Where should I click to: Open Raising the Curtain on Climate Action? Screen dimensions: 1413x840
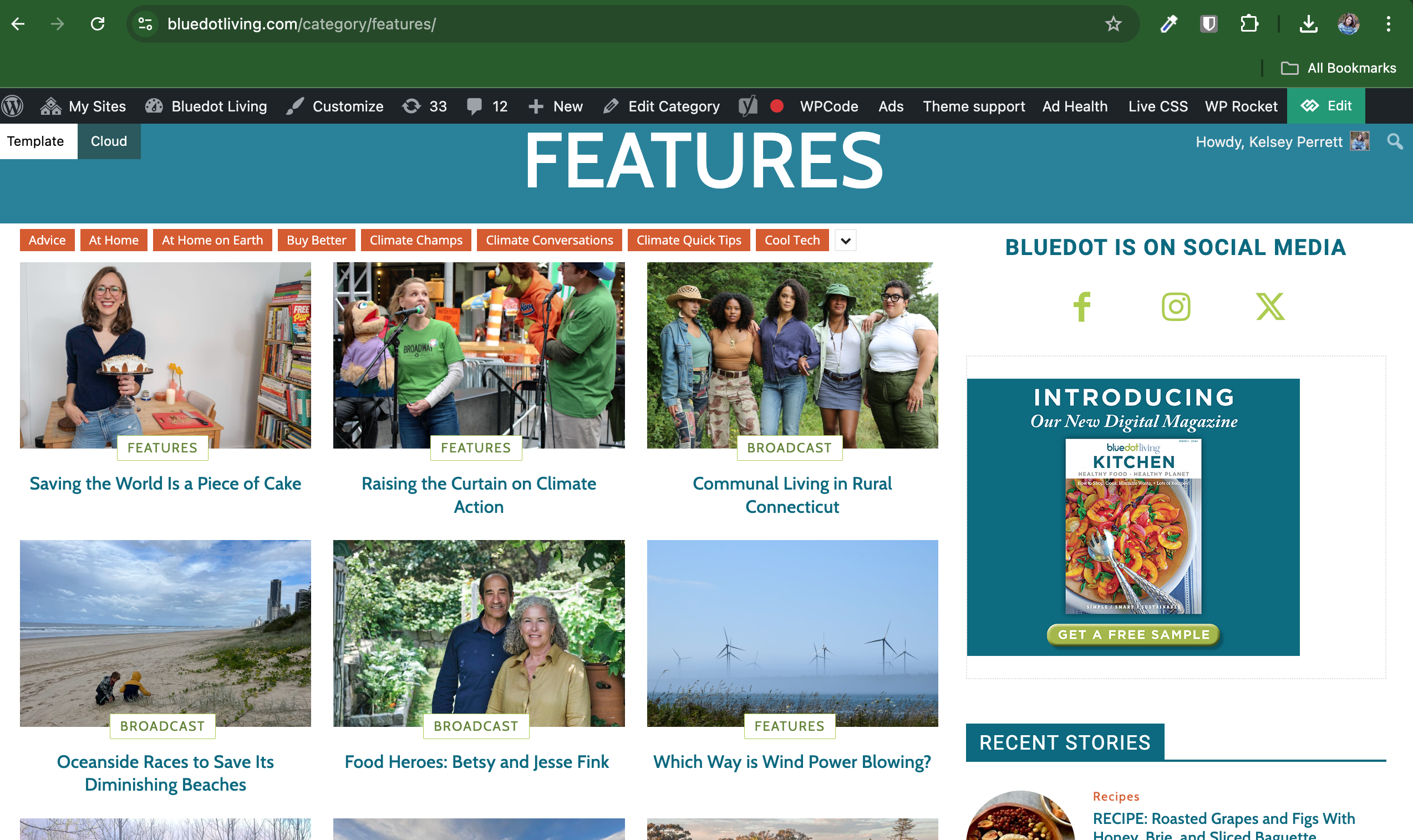pos(479,495)
